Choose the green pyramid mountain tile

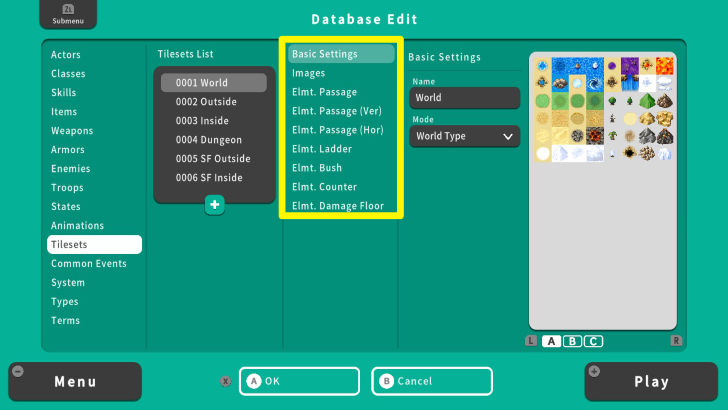click(x=647, y=101)
